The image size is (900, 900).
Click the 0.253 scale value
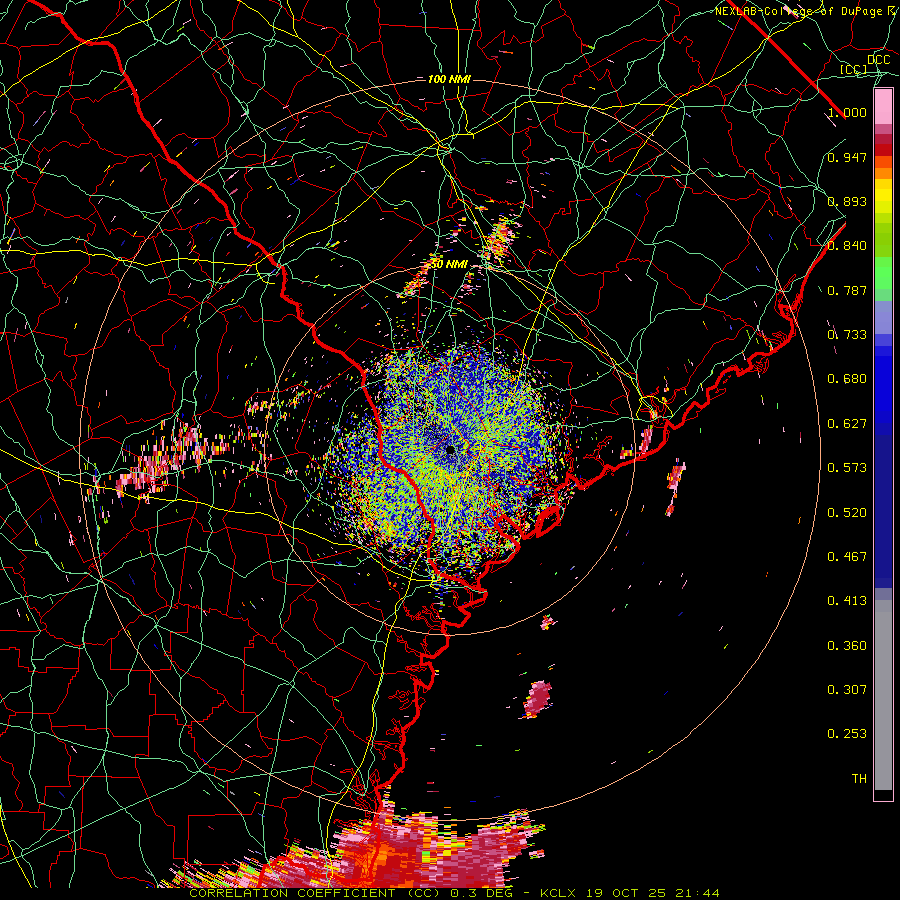click(x=847, y=734)
